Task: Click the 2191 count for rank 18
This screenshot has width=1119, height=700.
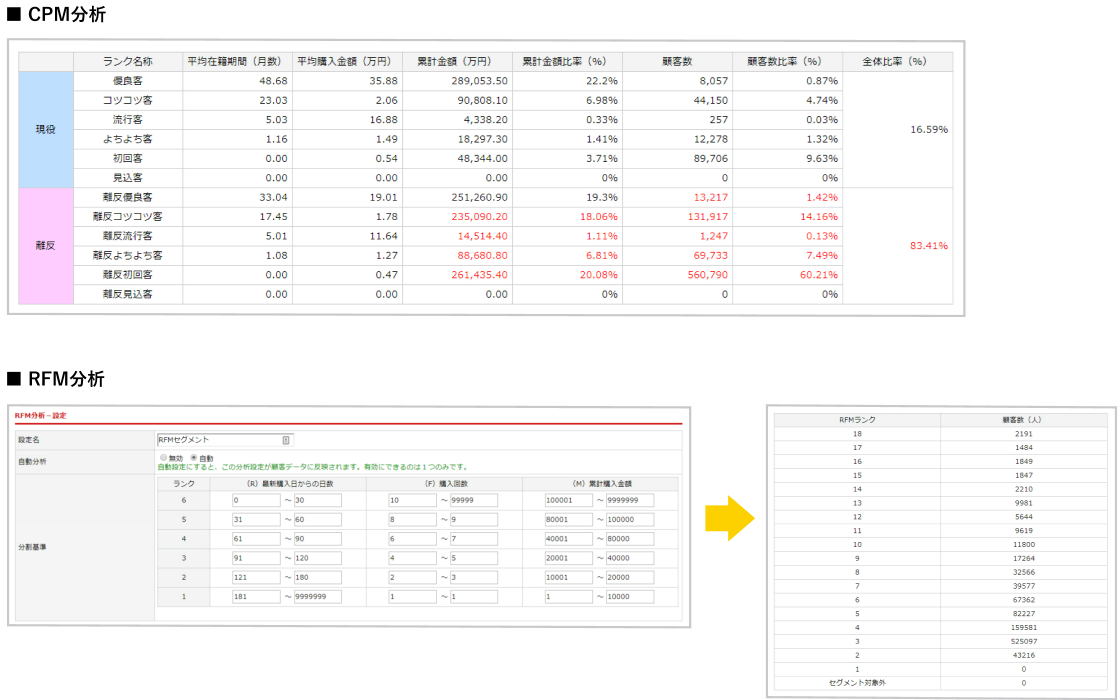Action: click(x=1023, y=434)
